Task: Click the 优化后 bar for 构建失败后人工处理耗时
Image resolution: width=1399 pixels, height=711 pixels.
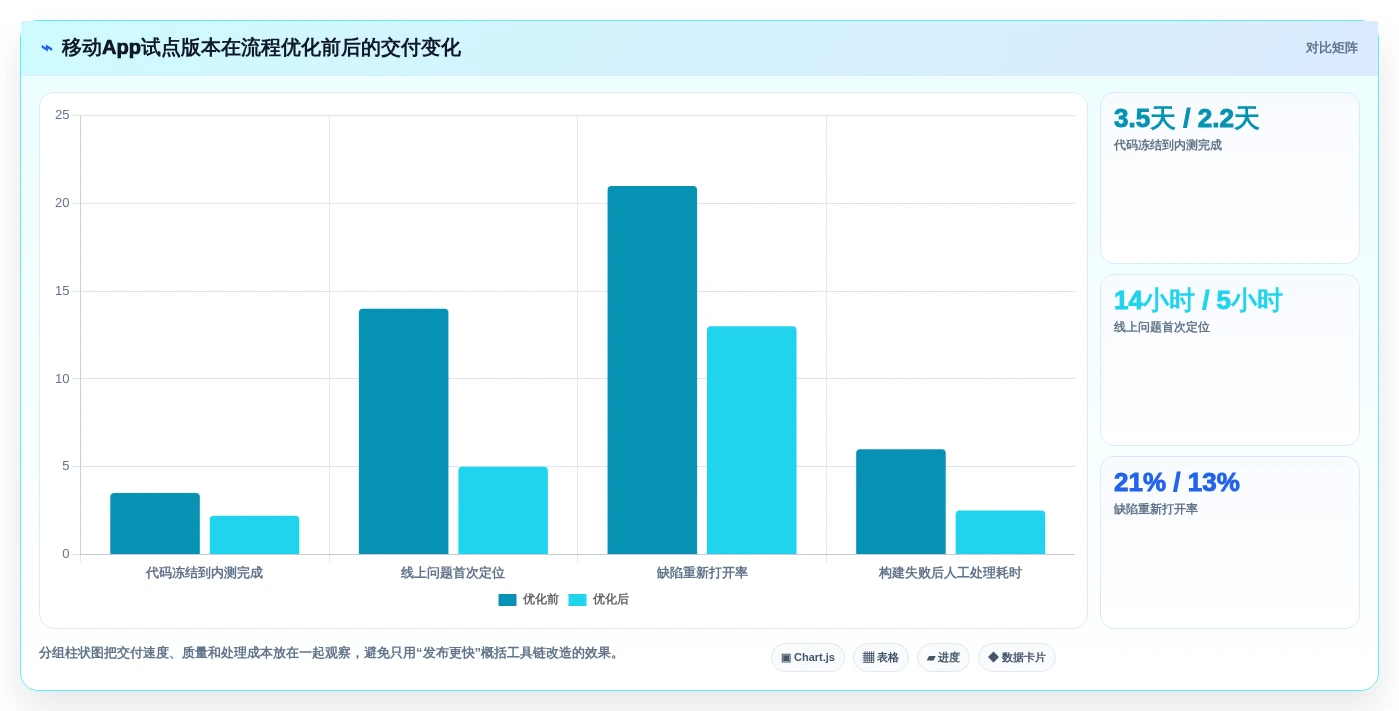Action: click(1000, 532)
